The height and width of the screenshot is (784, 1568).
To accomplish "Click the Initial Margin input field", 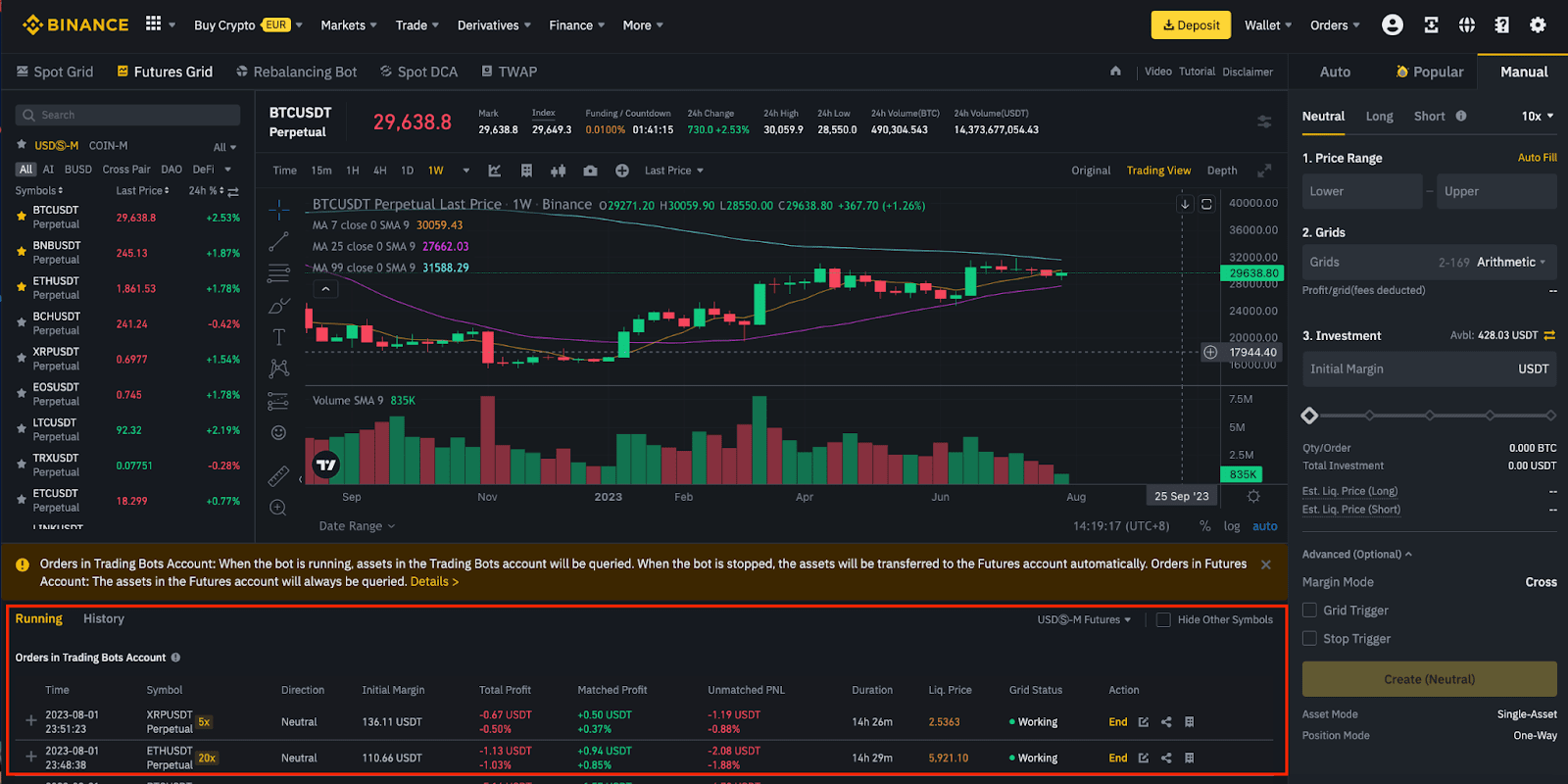I will coord(1429,369).
